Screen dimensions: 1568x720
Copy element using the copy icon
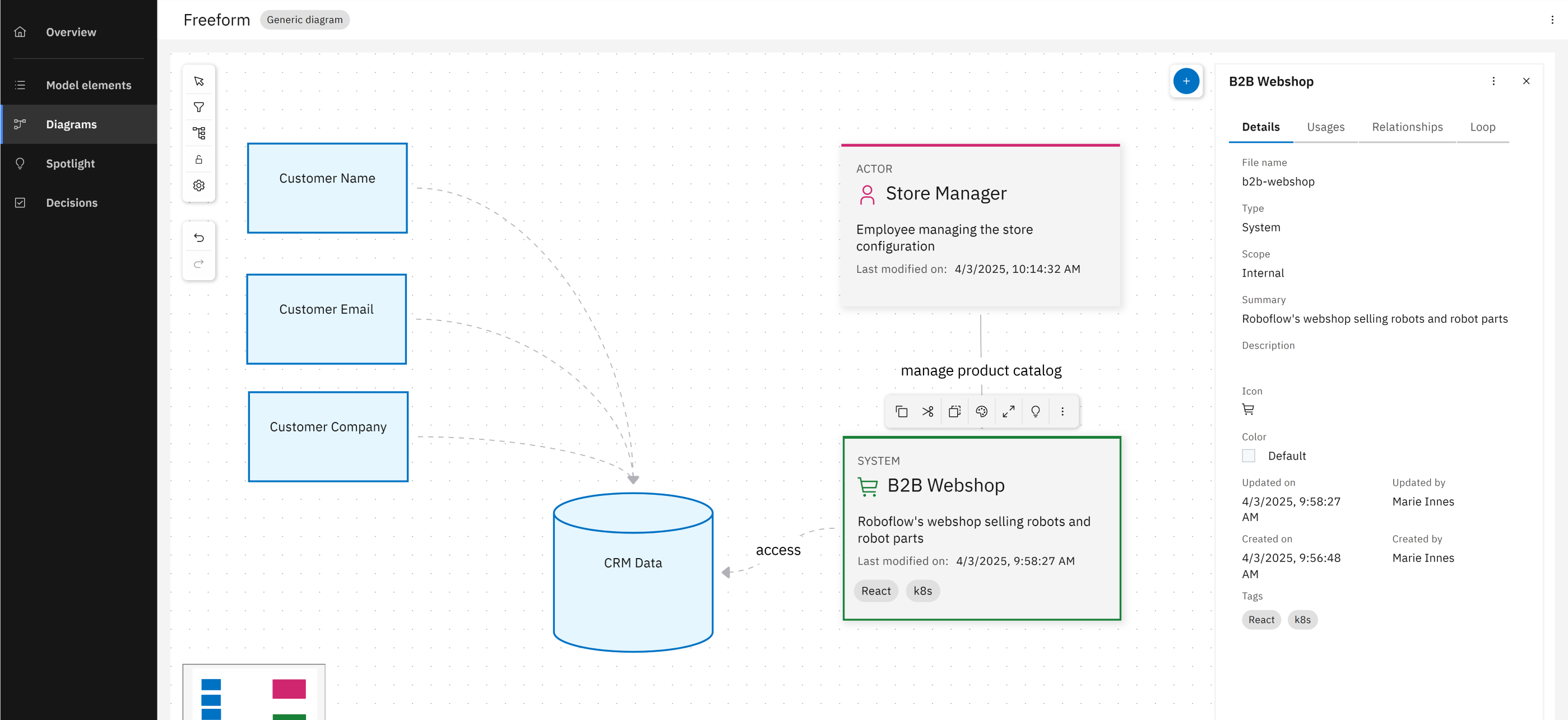click(x=902, y=411)
